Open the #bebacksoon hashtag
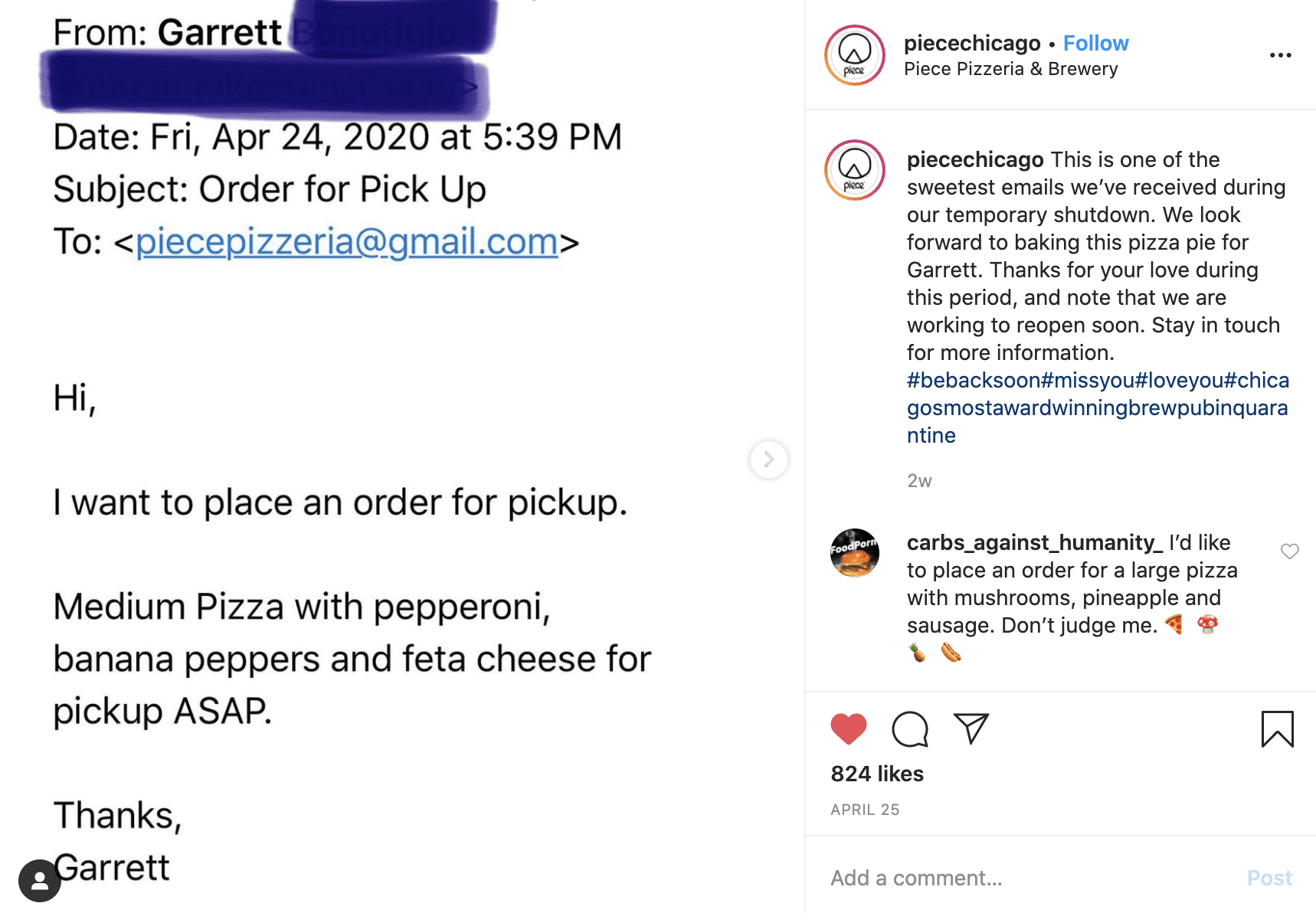 click(974, 380)
